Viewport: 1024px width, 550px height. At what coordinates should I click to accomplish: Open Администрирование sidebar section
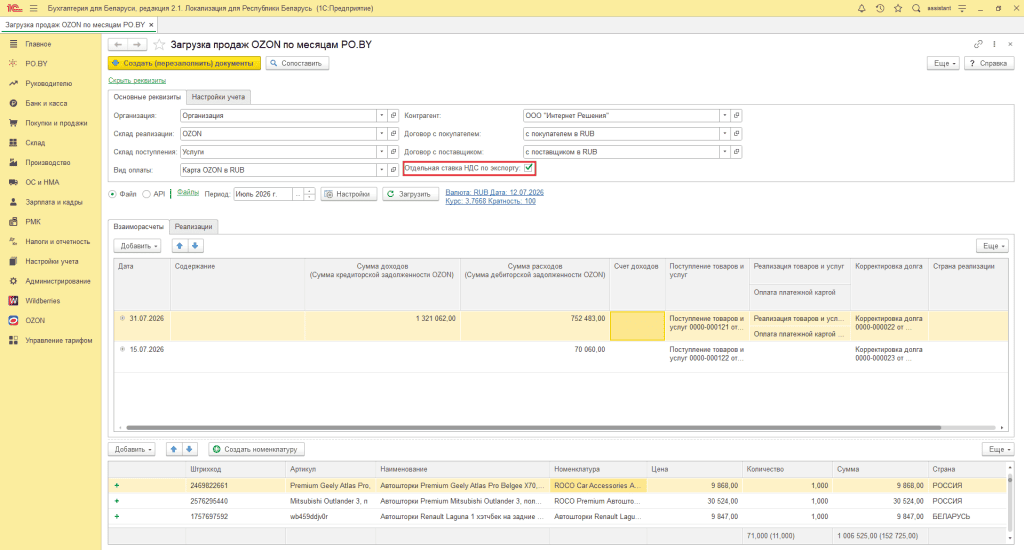[x=57, y=282]
